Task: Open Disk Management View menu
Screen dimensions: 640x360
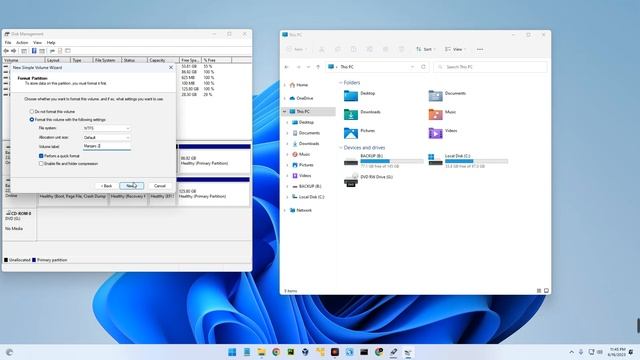Action: pos(37,42)
